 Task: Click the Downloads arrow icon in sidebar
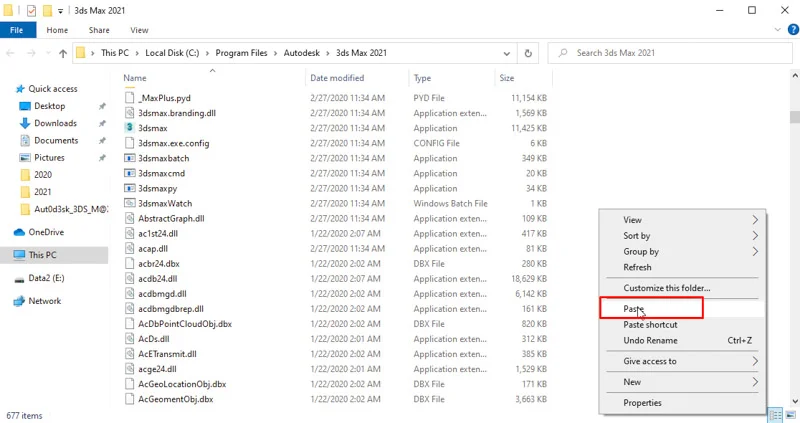point(24,123)
